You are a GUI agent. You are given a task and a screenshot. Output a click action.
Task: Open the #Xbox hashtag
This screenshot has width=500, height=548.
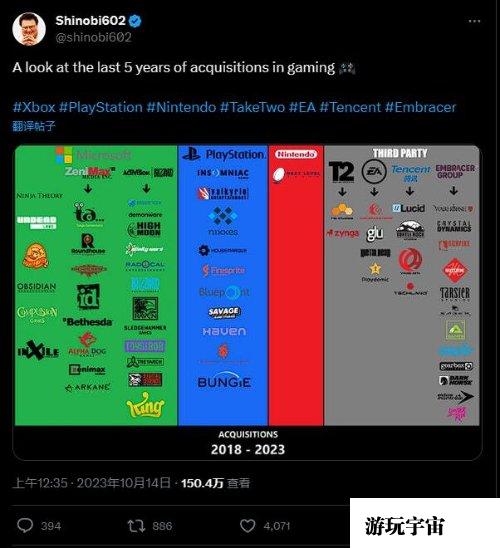(34, 107)
